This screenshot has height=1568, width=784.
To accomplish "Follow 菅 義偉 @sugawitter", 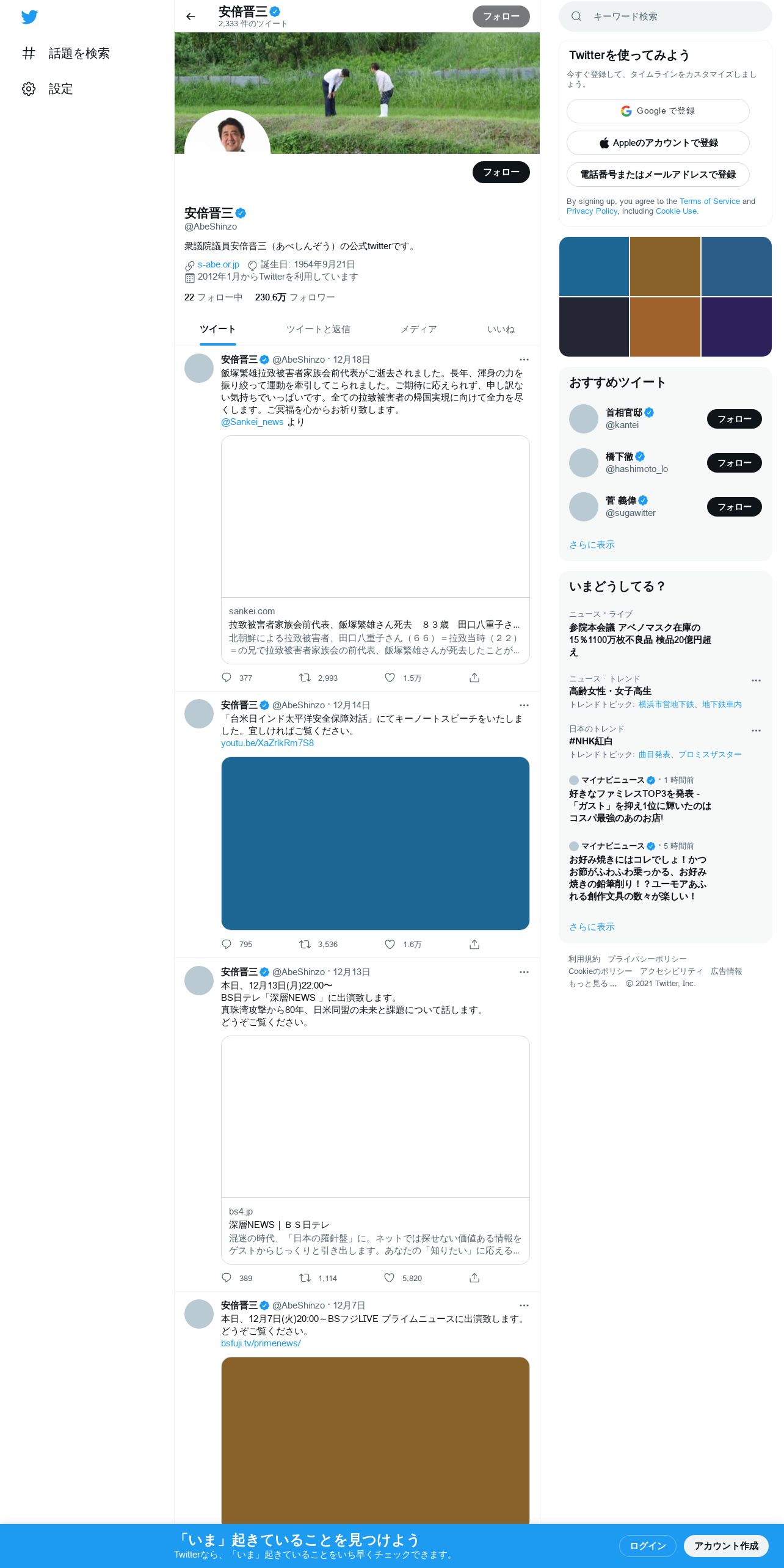I will (x=734, y=507).
